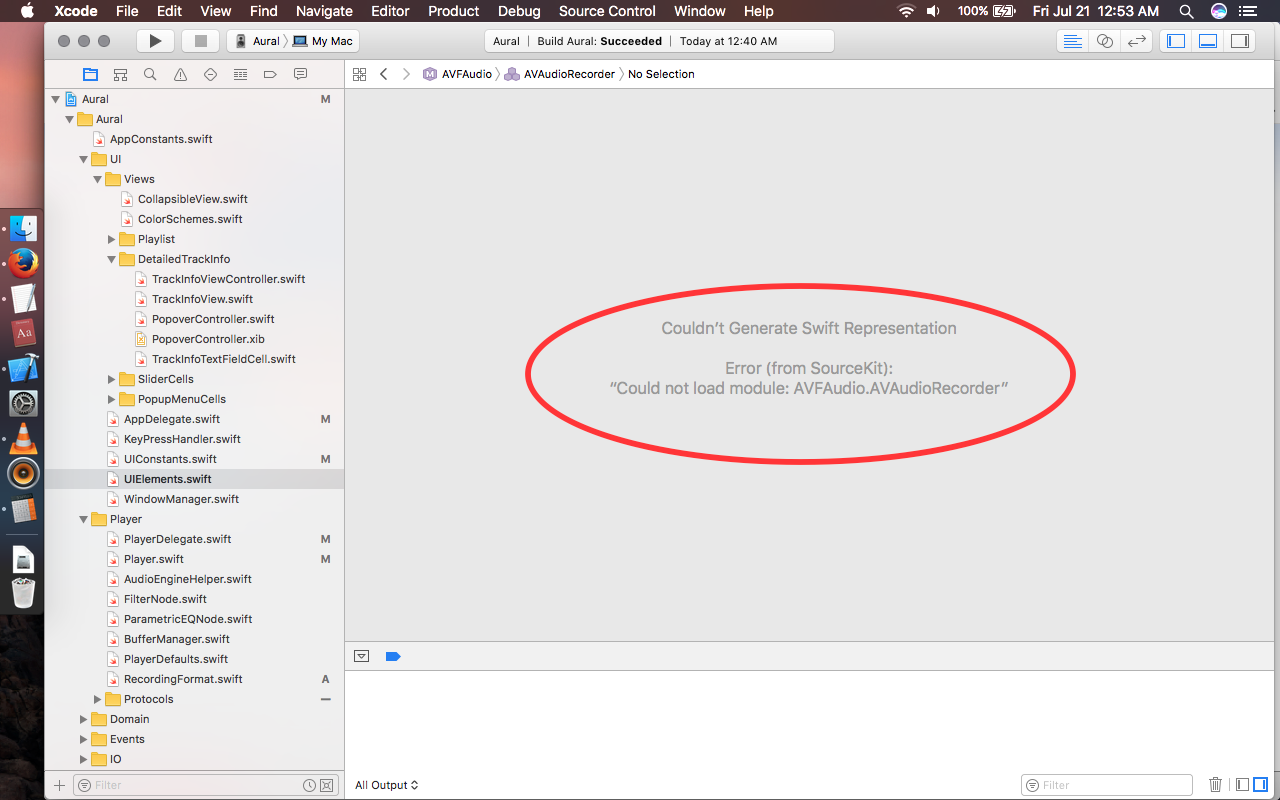This screenshot has height=800, width=1280.
Task: Open the Debug menu
Action: tap(519, 11)
